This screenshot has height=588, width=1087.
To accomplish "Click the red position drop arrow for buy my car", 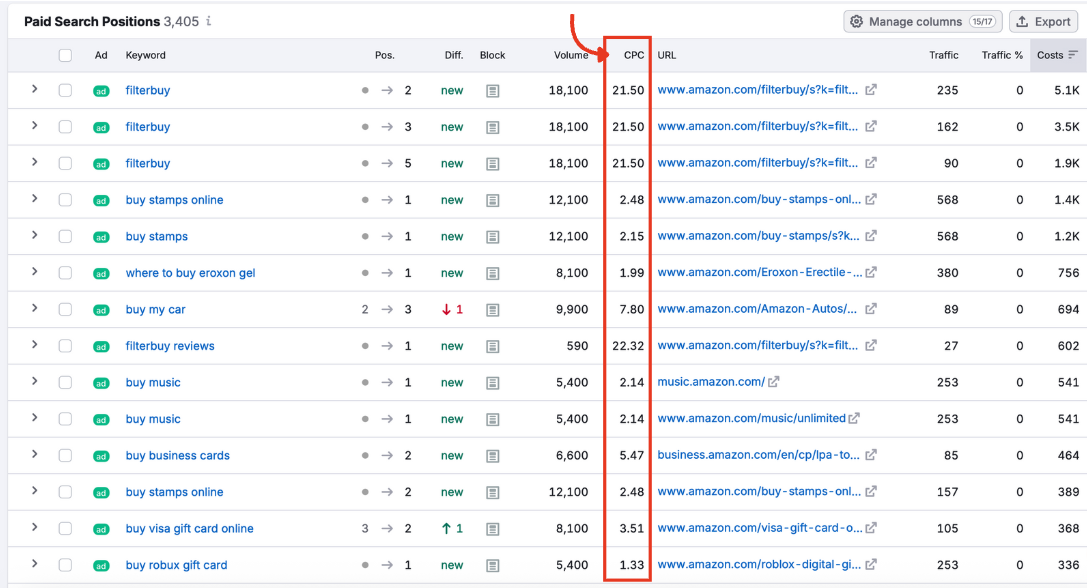I will [x=447, y=309].
